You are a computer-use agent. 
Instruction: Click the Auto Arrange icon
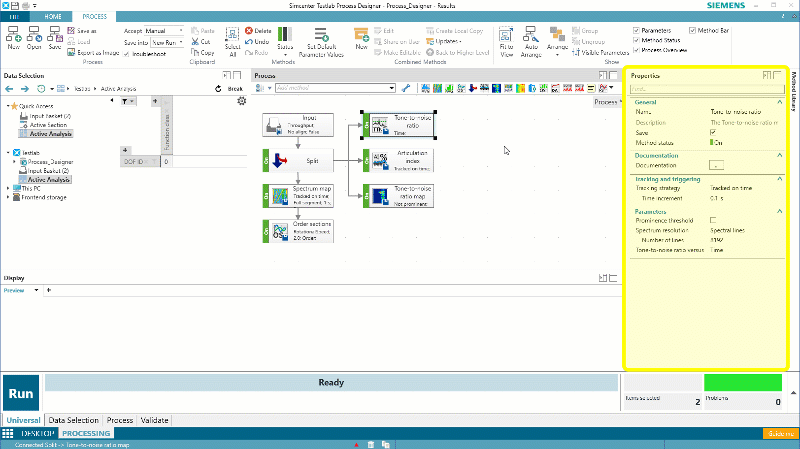531,38
